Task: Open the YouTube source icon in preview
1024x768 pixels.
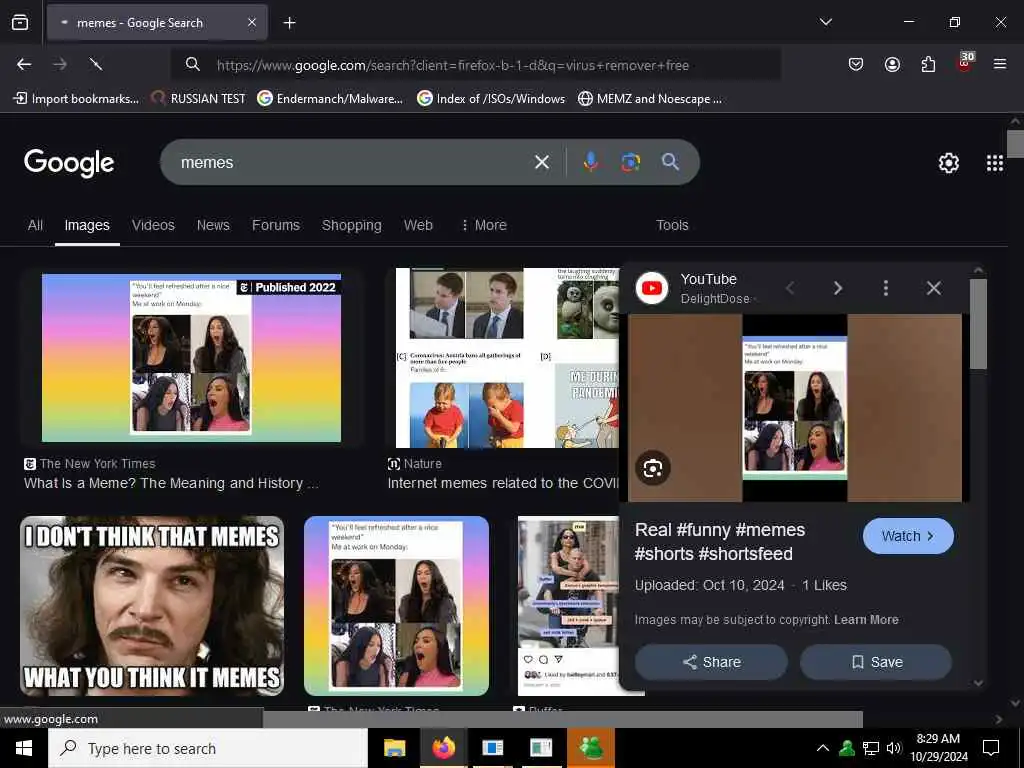Action: pyautogui.click(x=652, y=288)
